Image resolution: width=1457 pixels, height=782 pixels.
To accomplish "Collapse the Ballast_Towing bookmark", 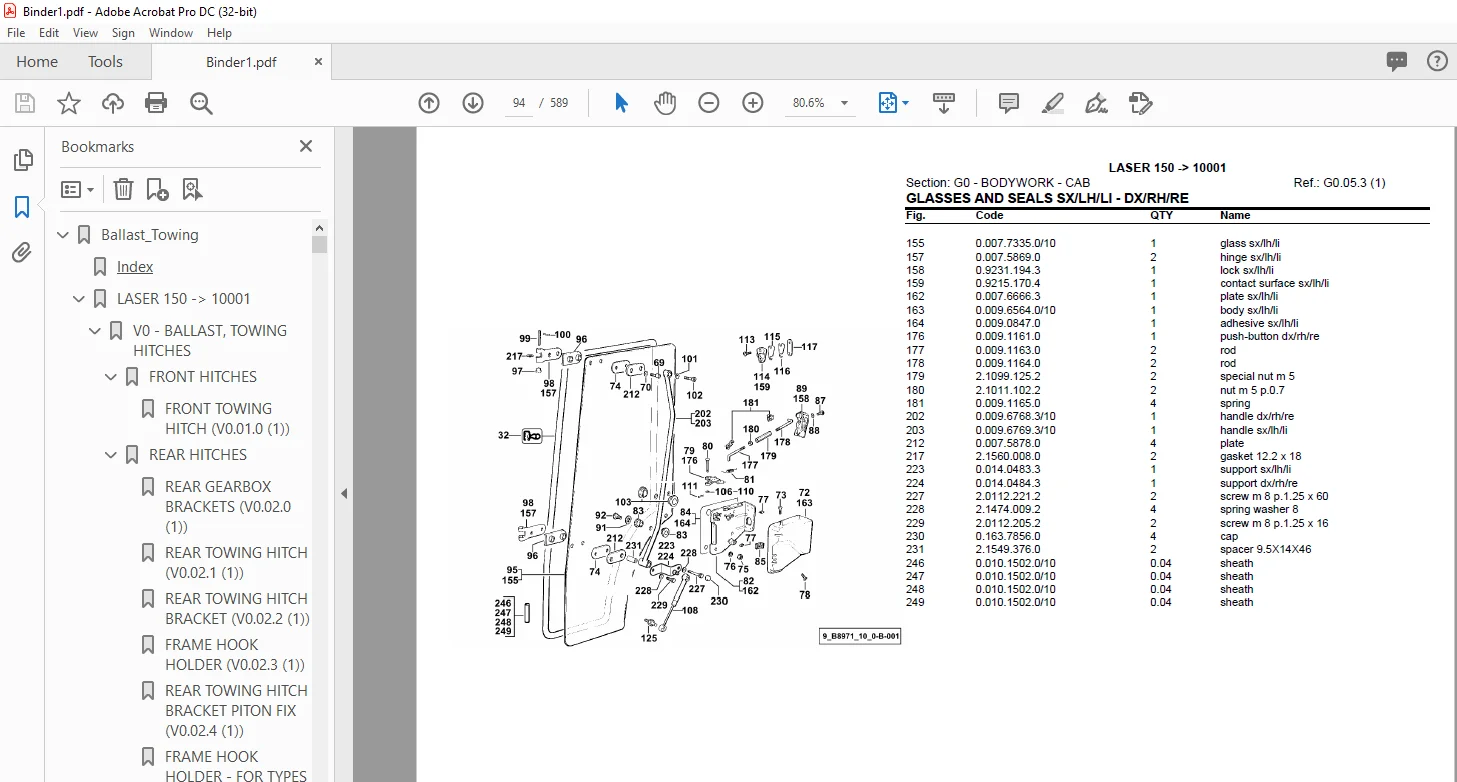I will point(64,235).
